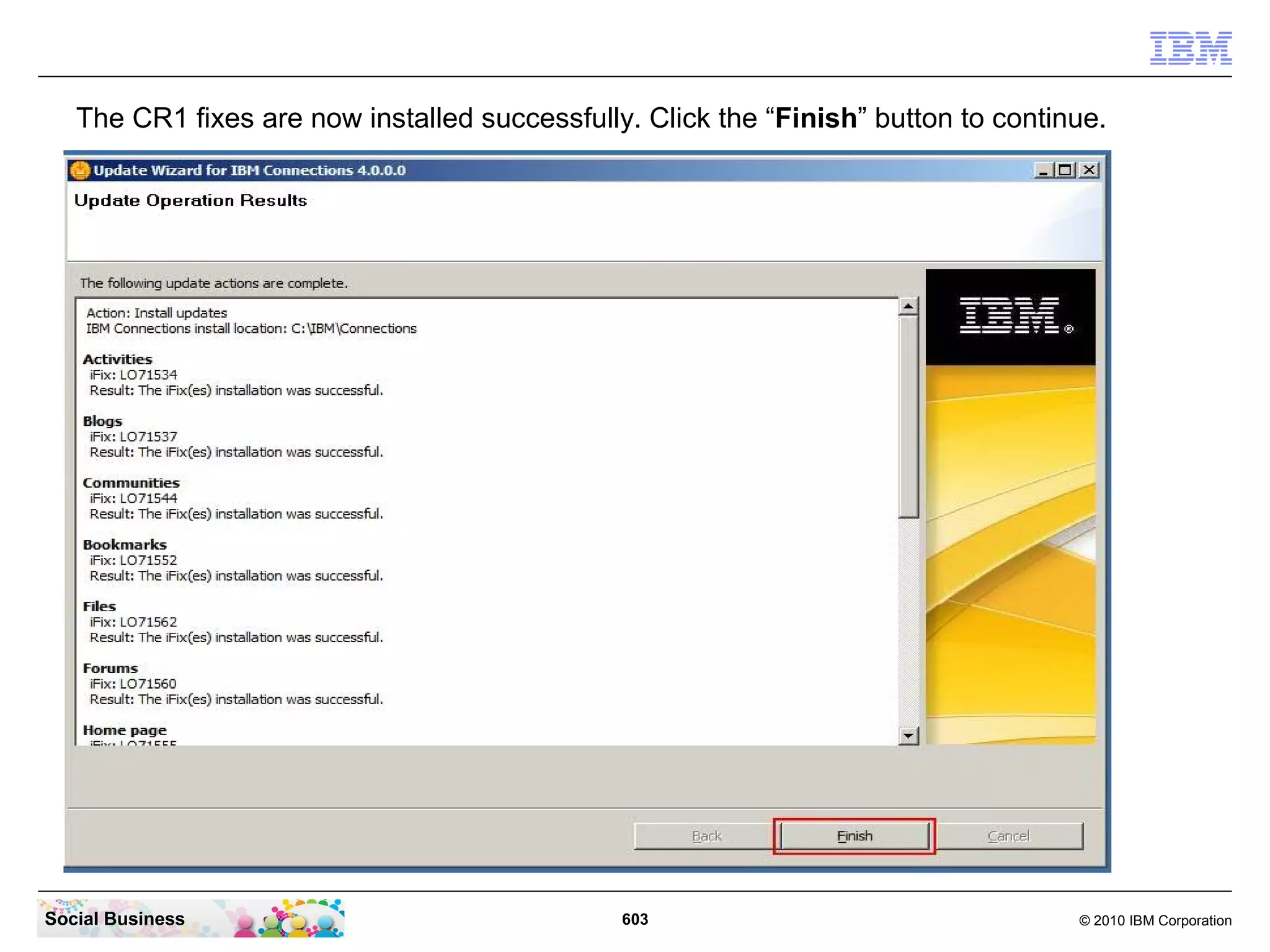Click the result line under Forums

[236, 699]
